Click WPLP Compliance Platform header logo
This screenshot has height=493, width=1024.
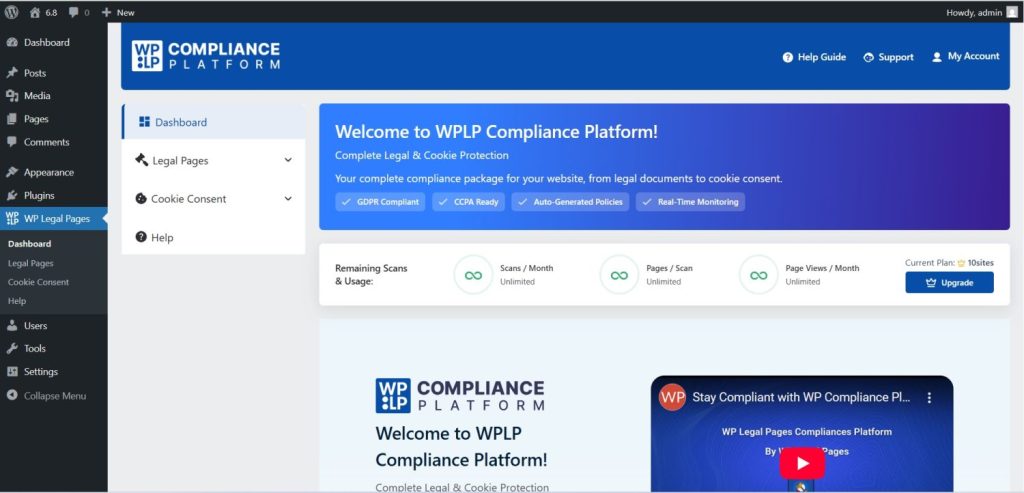pos(206,56)
